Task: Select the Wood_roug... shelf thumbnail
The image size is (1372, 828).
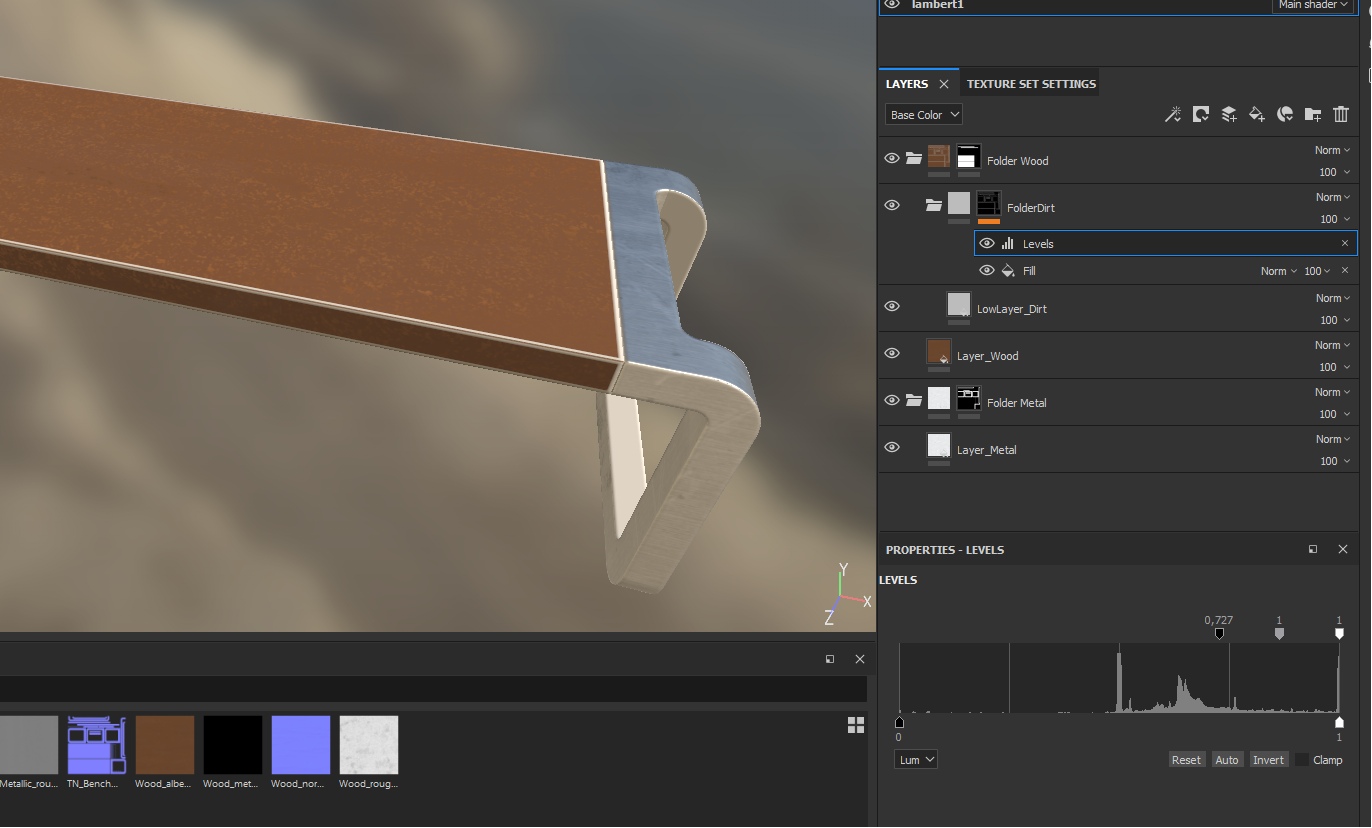Action: (369, 745)
